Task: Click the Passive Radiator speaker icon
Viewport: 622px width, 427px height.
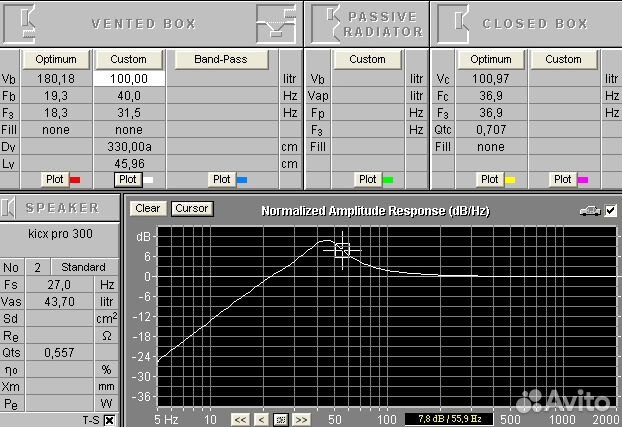Action: [x=325, y=21]
